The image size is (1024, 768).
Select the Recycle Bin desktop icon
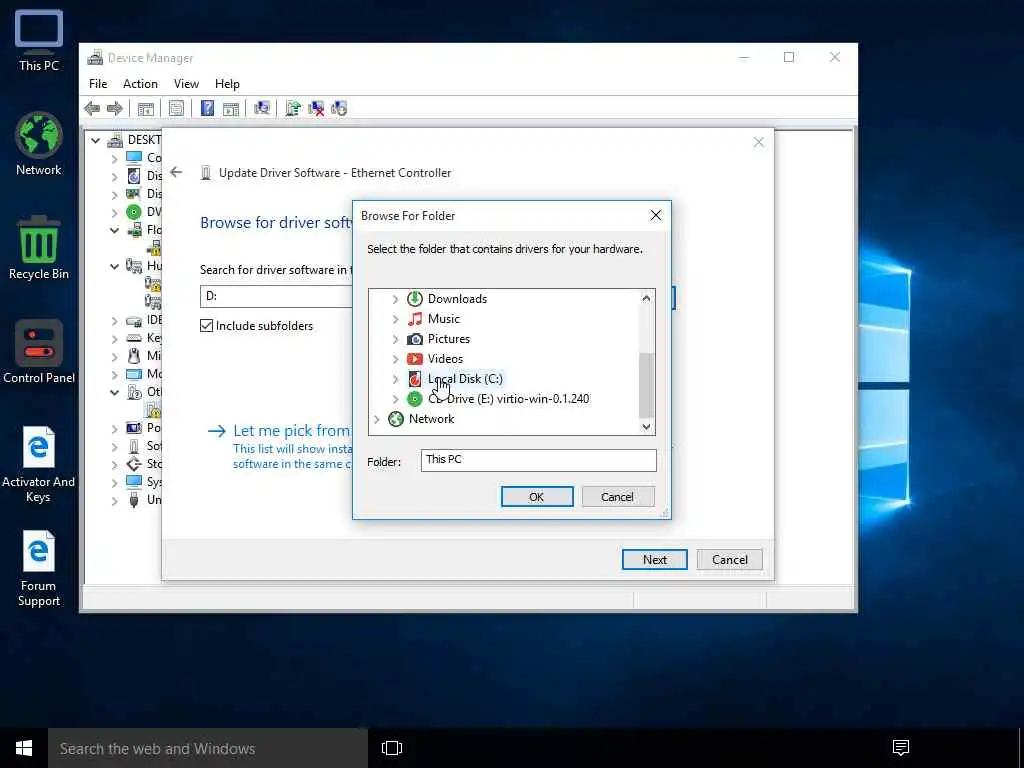(39, 248)
